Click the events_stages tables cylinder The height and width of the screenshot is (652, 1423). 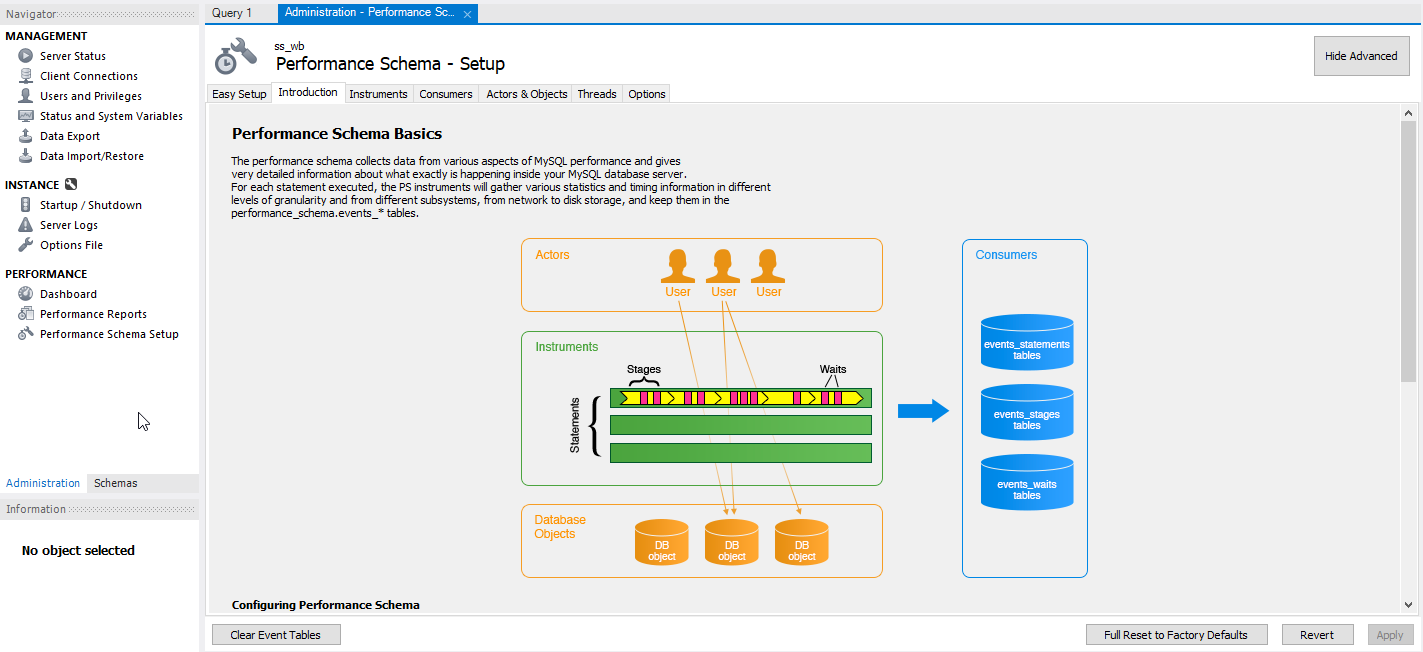(x=1027, y=413)
